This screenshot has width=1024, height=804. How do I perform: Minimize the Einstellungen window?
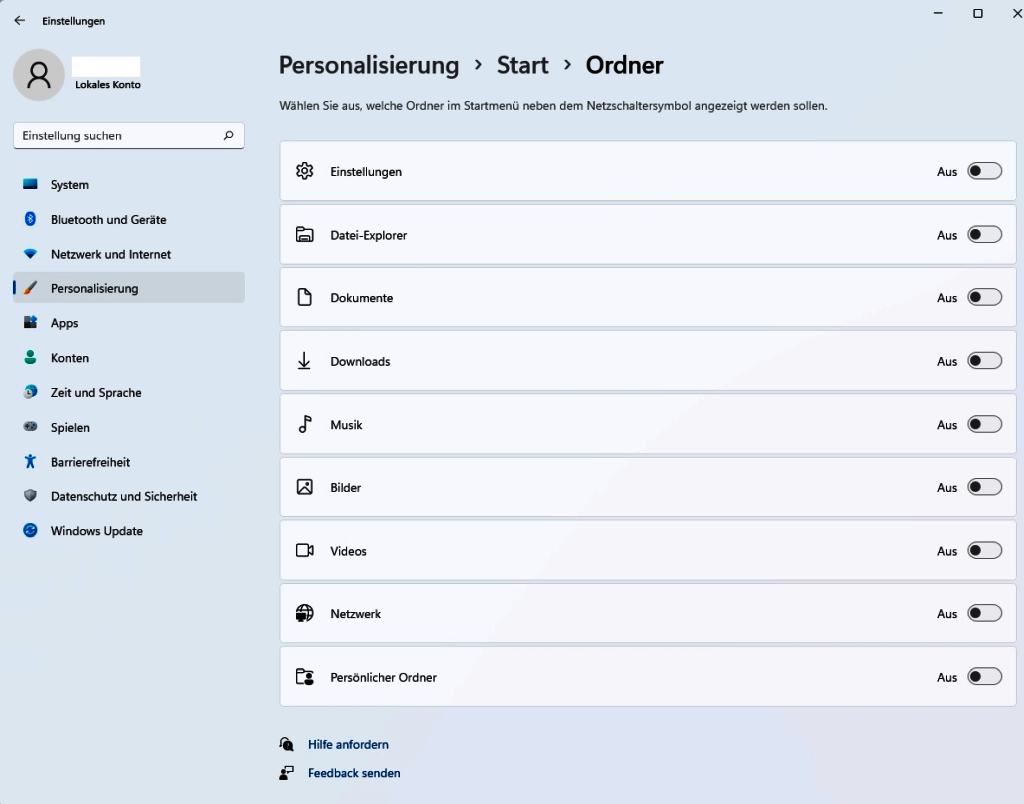(938, 13)
